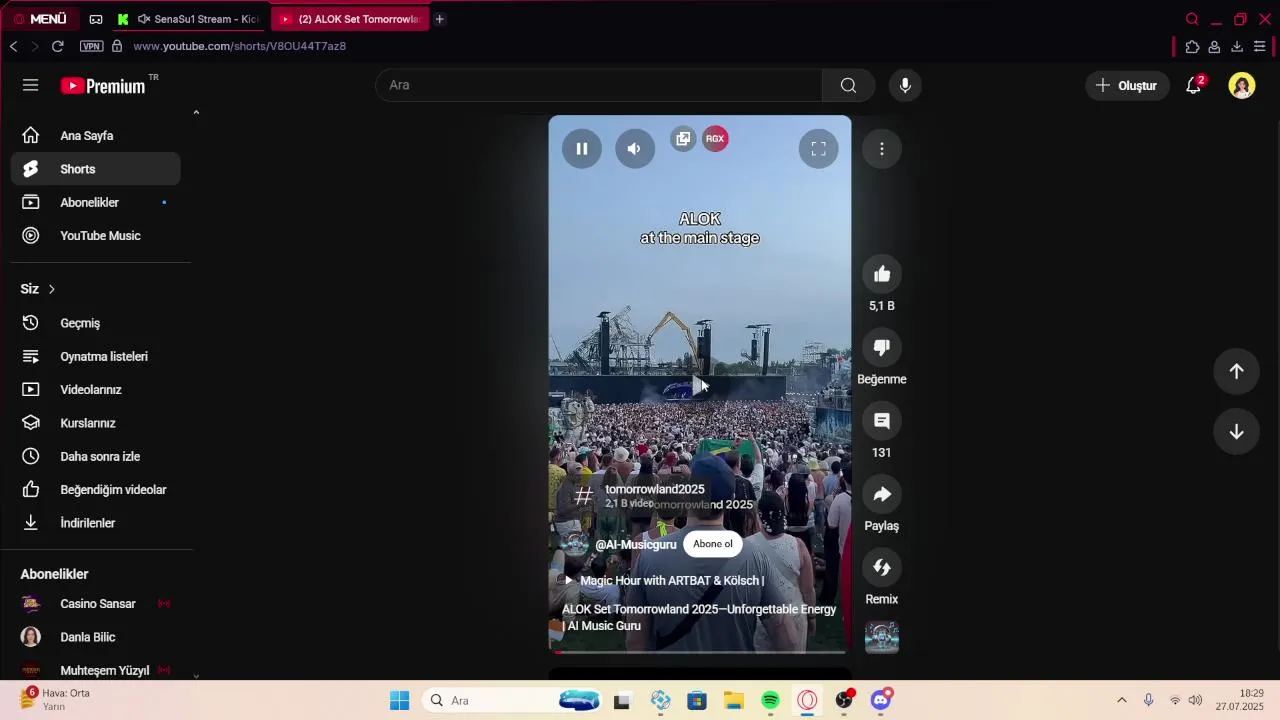Start voice search with microphone icon
1280x720 pixels.
[x=905, y=85]
